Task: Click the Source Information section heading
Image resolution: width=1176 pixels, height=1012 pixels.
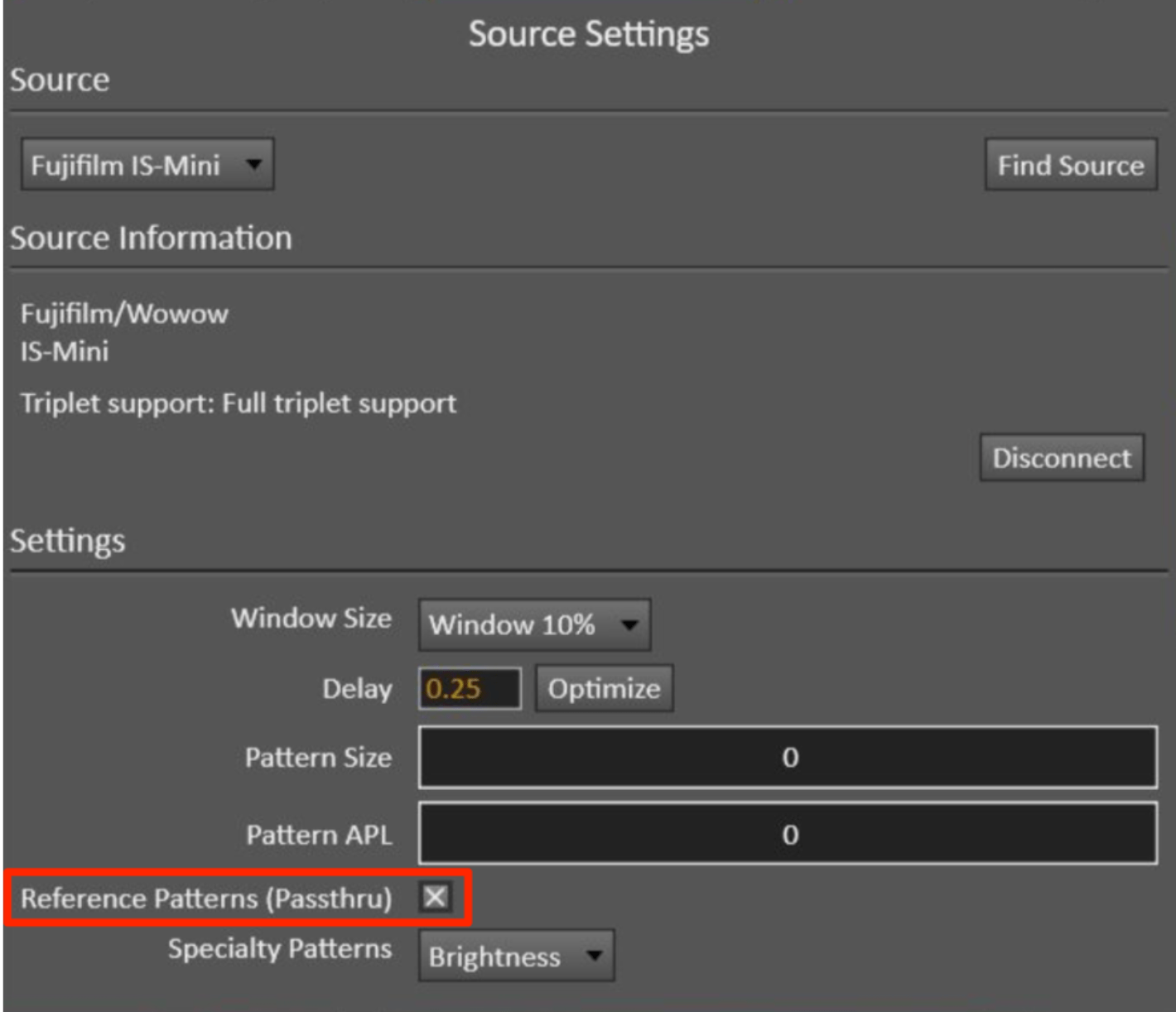Action: (151, 238)
